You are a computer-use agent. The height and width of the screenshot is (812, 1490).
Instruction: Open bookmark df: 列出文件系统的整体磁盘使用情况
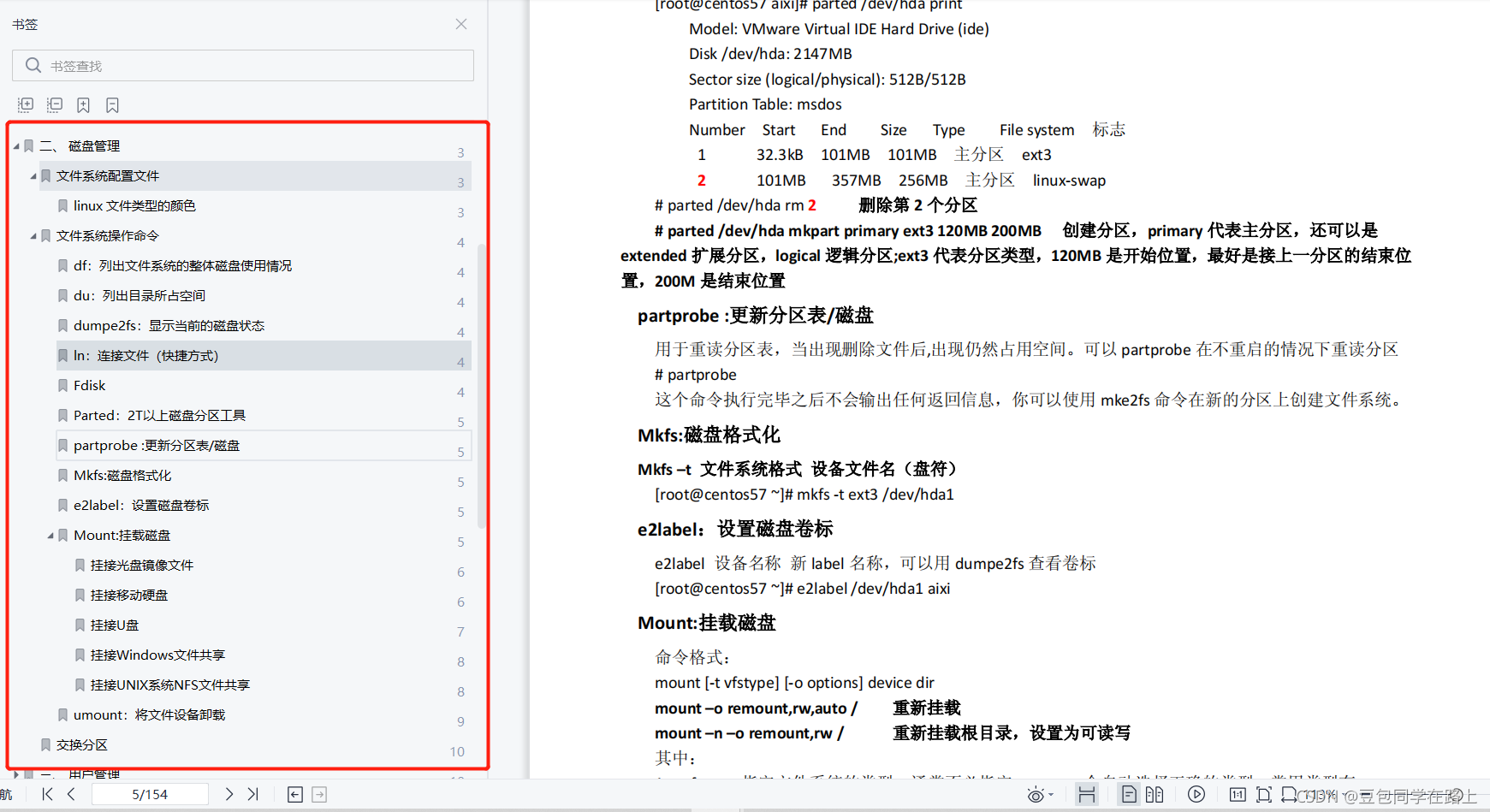pos(182,266)
